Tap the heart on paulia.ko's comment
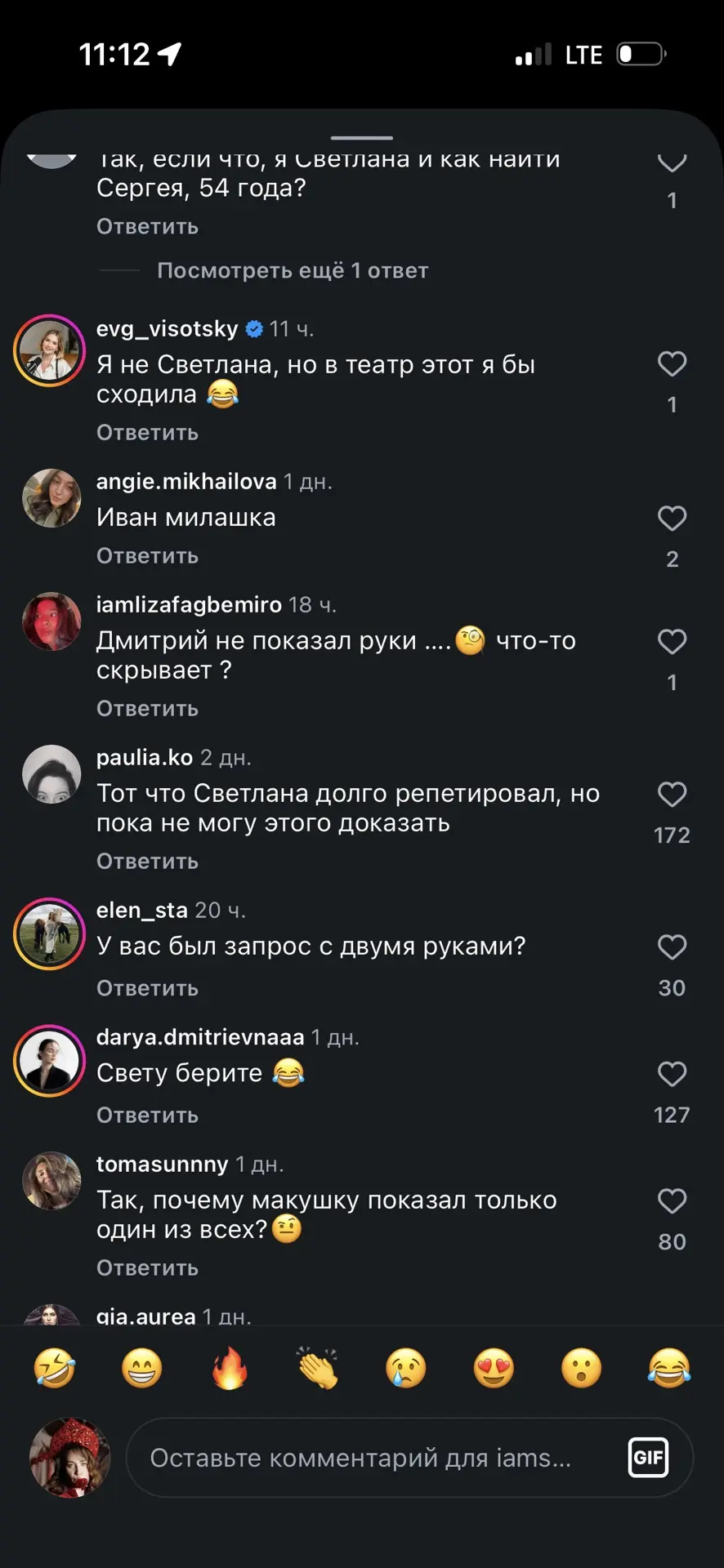Image resolution: width=724 pixels, height=1568 pixels. 672,795
